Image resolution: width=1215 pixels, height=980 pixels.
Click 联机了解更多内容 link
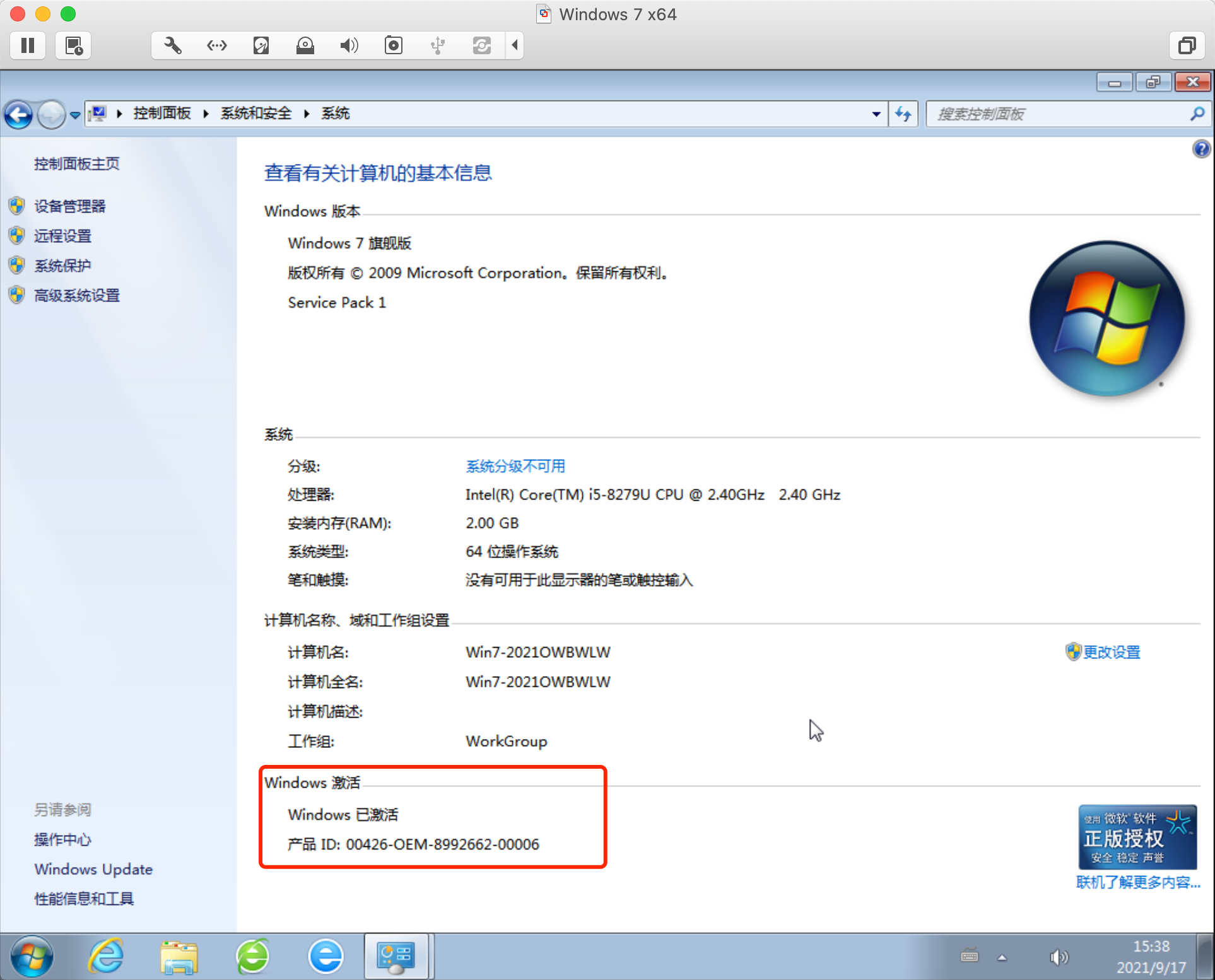pyautogui.click(x=1138, y=882)
